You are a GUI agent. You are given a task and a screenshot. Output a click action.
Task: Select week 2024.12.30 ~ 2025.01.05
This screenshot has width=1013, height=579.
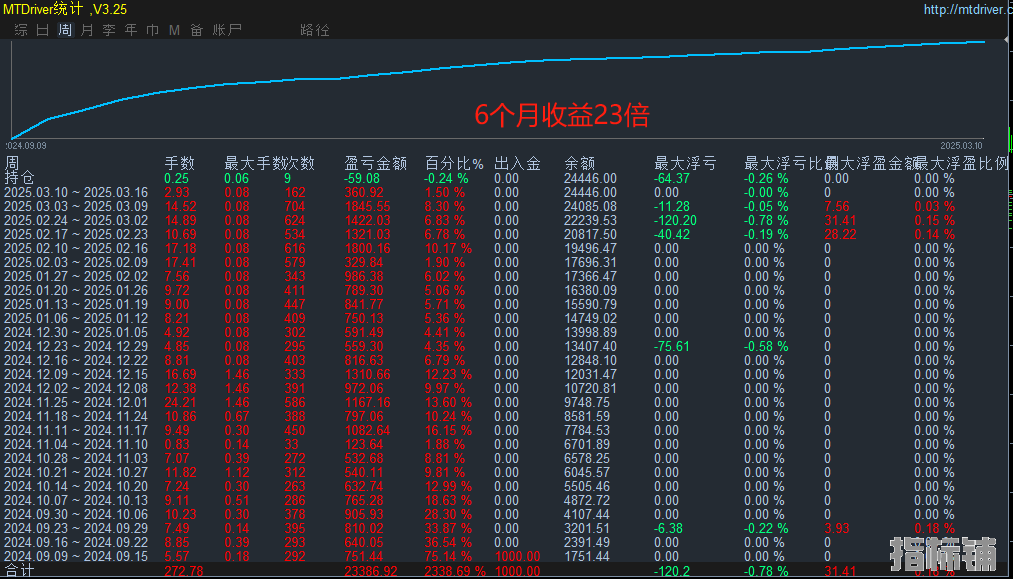click(76, 332)
